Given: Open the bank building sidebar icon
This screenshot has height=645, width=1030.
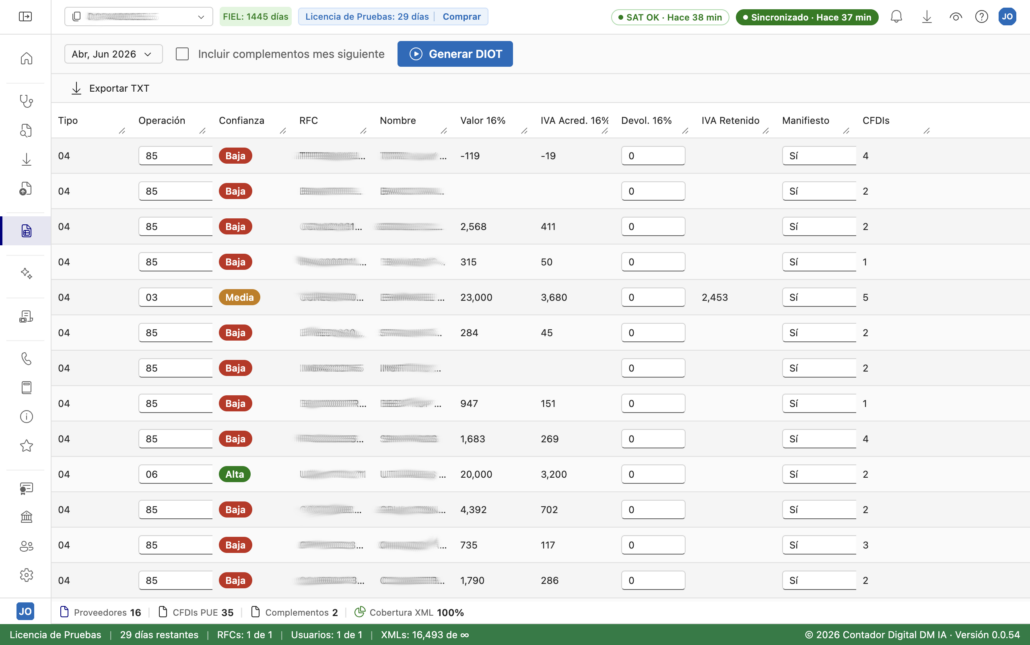Looking at the screenshot, I should point(26,517).
